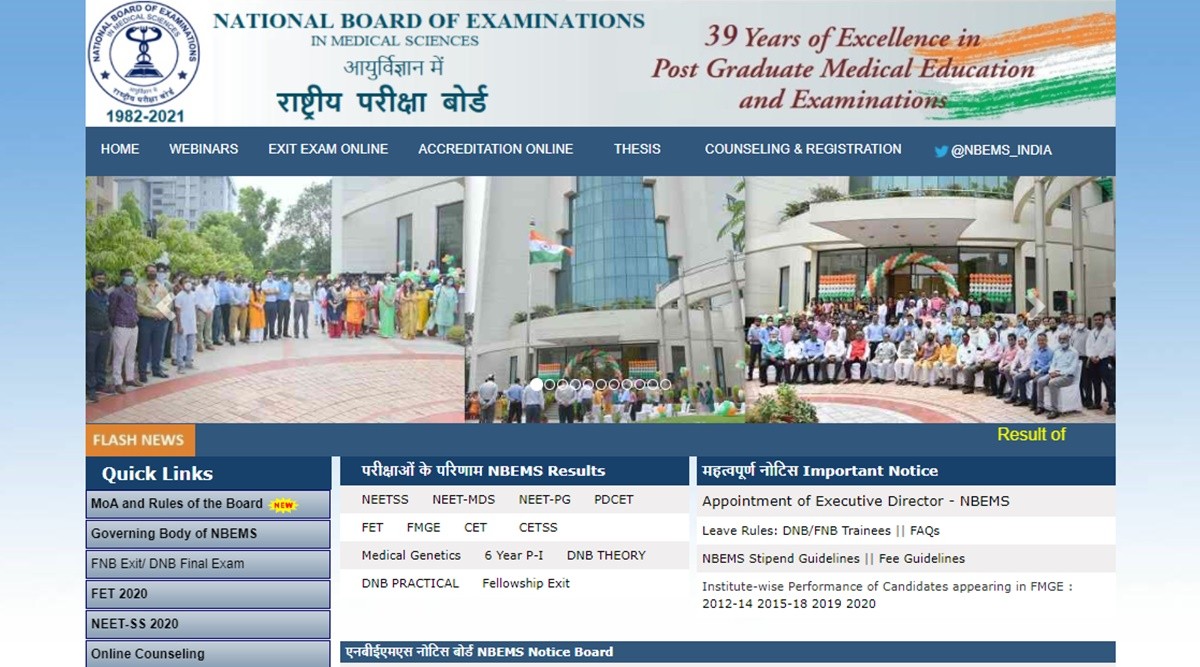Click the yellow NEW badge icon
This screenshot has height=667, width=1200.
pyautogui.click(x=284, y=505)
